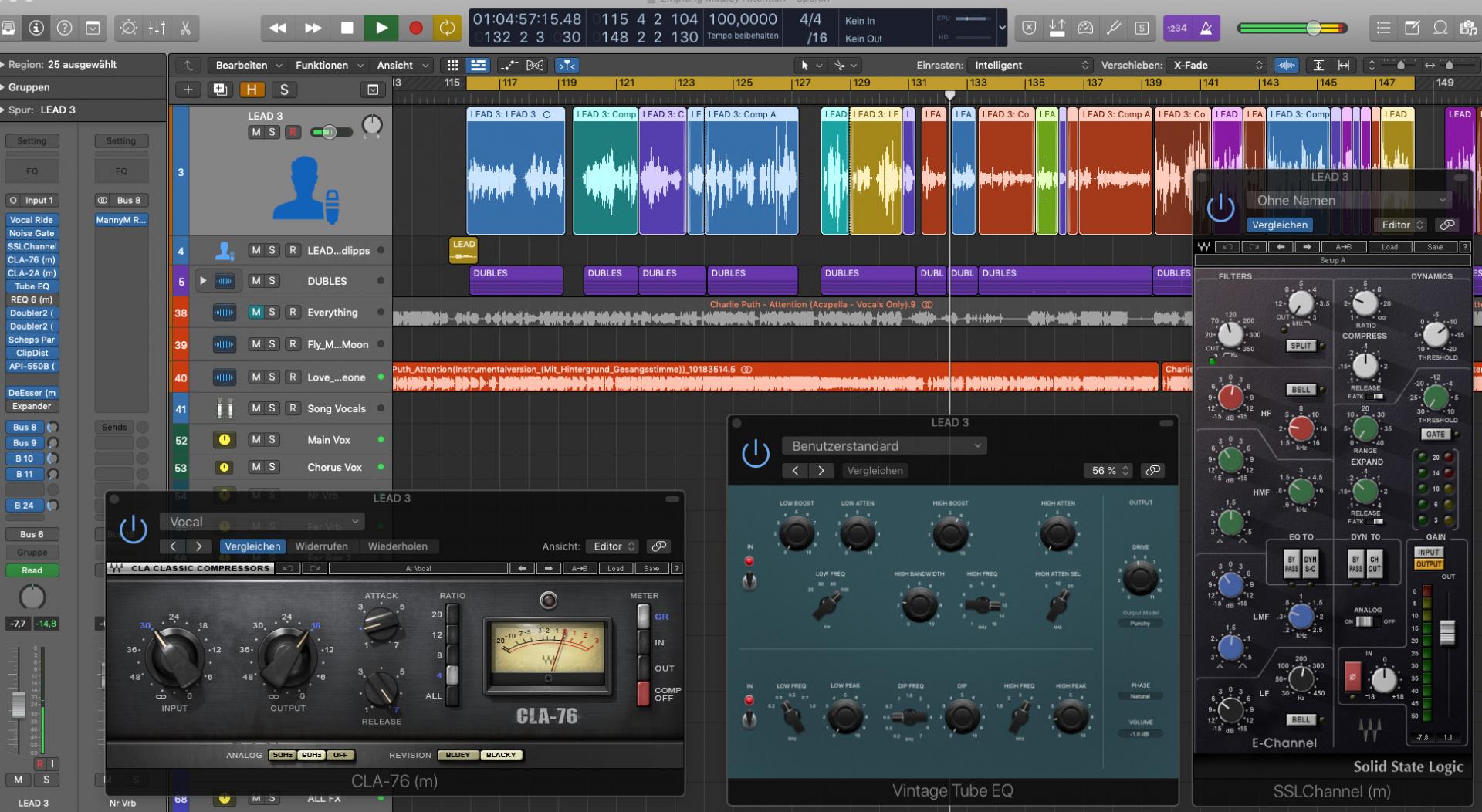Open the 56 % zoom stepper in Tube EQ
The width and height of the screenshot is (1482, 812).
[1108, 470]
